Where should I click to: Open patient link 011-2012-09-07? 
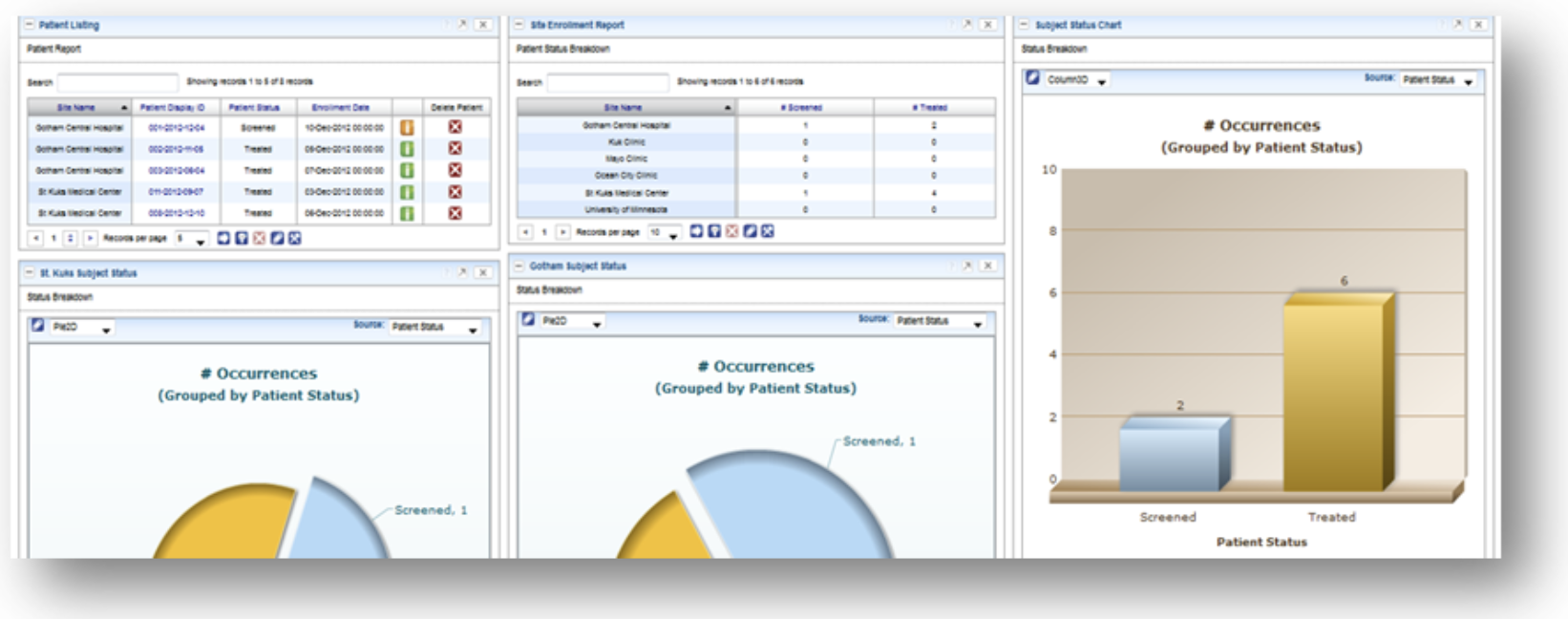point(177,192)
